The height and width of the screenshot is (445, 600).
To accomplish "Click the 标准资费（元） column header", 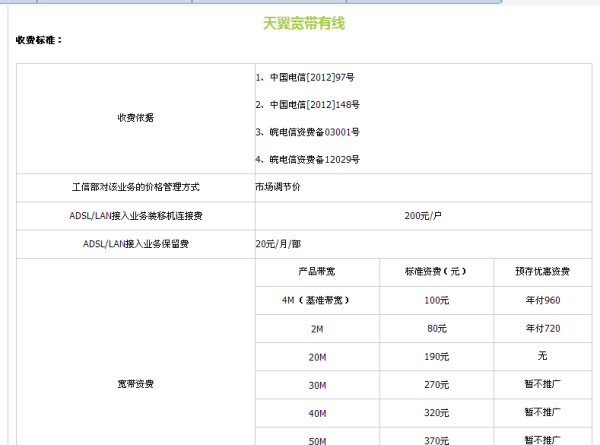I will [436, 272].
